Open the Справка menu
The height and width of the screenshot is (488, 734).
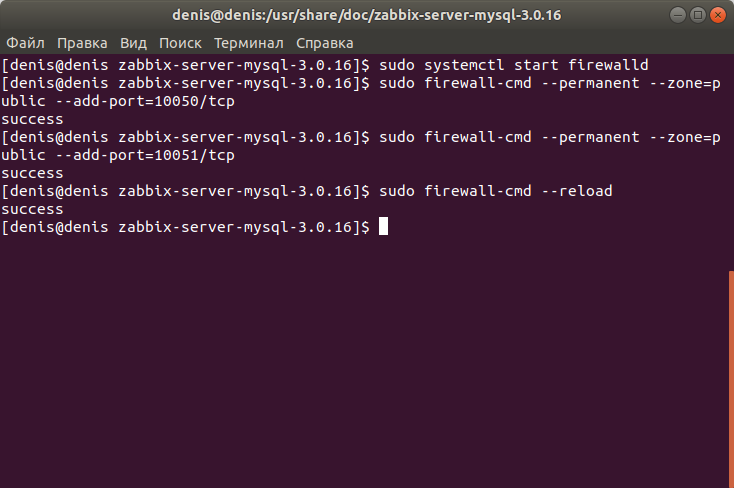tap(324, 43)
